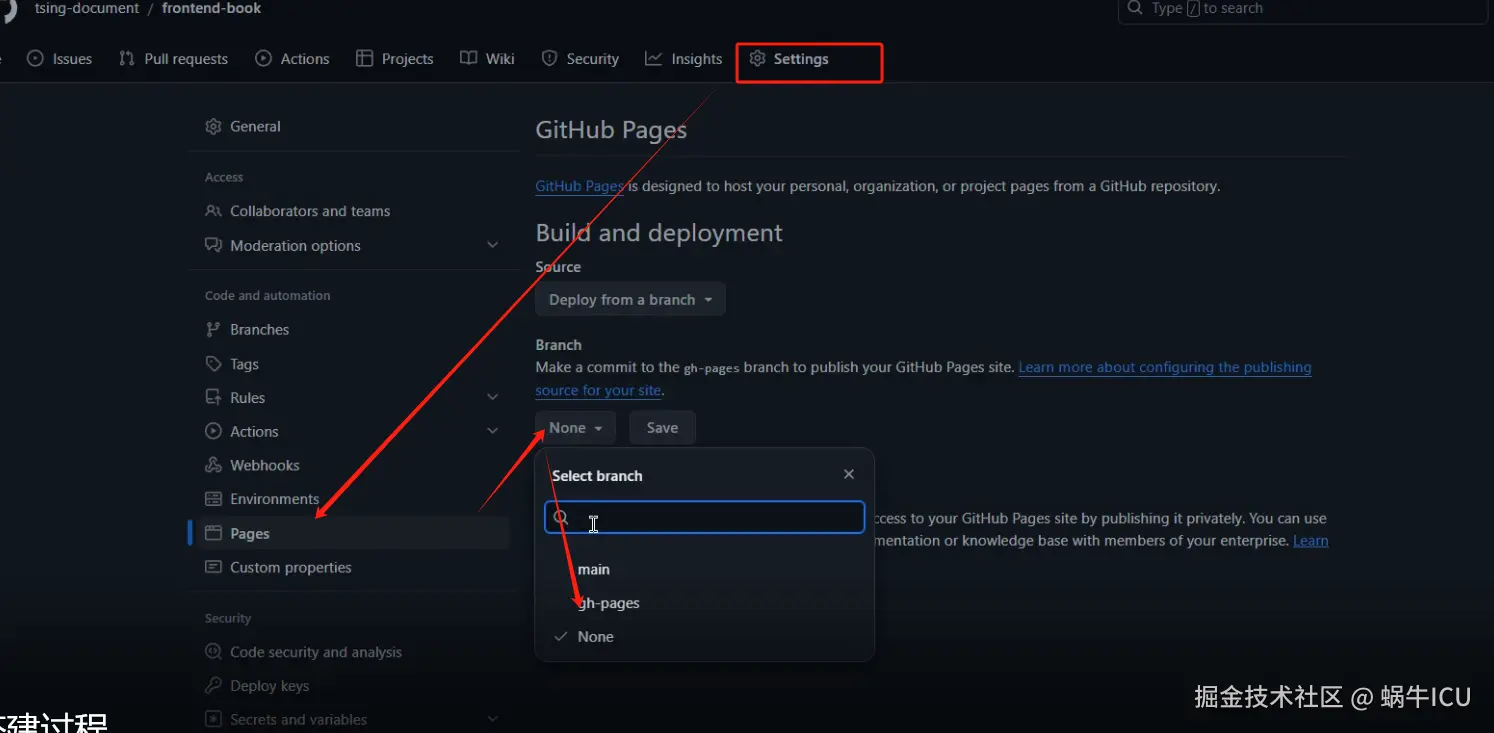The width and height of the screenshot is (1494, 733).
Task: Click the gear icon beside General in sidebar
Action: tap(213, 126)
